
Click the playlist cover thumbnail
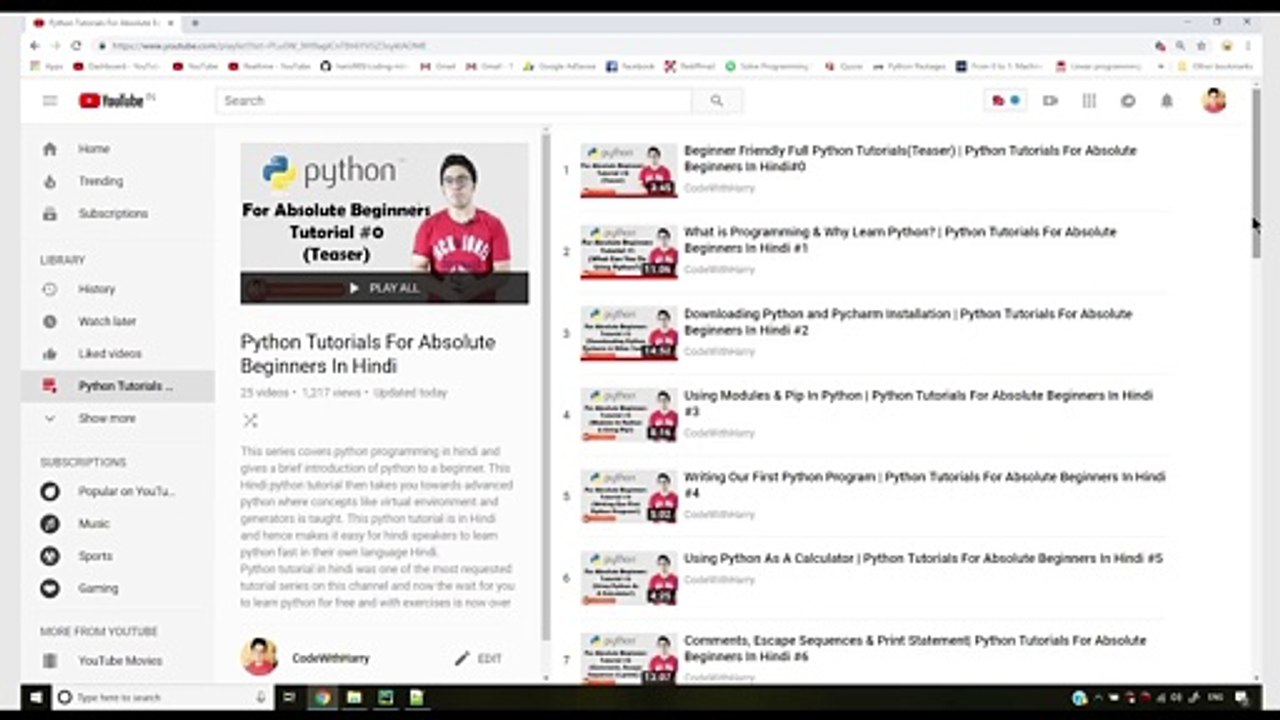[x=384, y=222]
